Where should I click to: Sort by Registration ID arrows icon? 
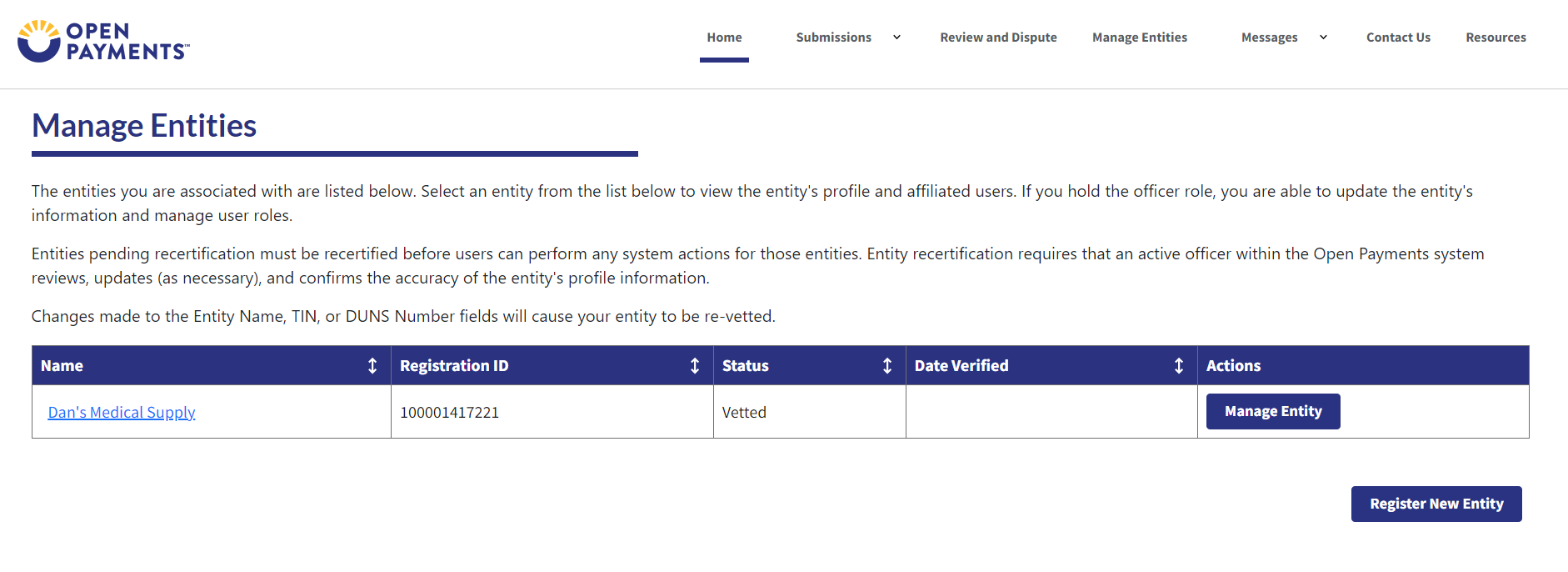pos(695,366)
